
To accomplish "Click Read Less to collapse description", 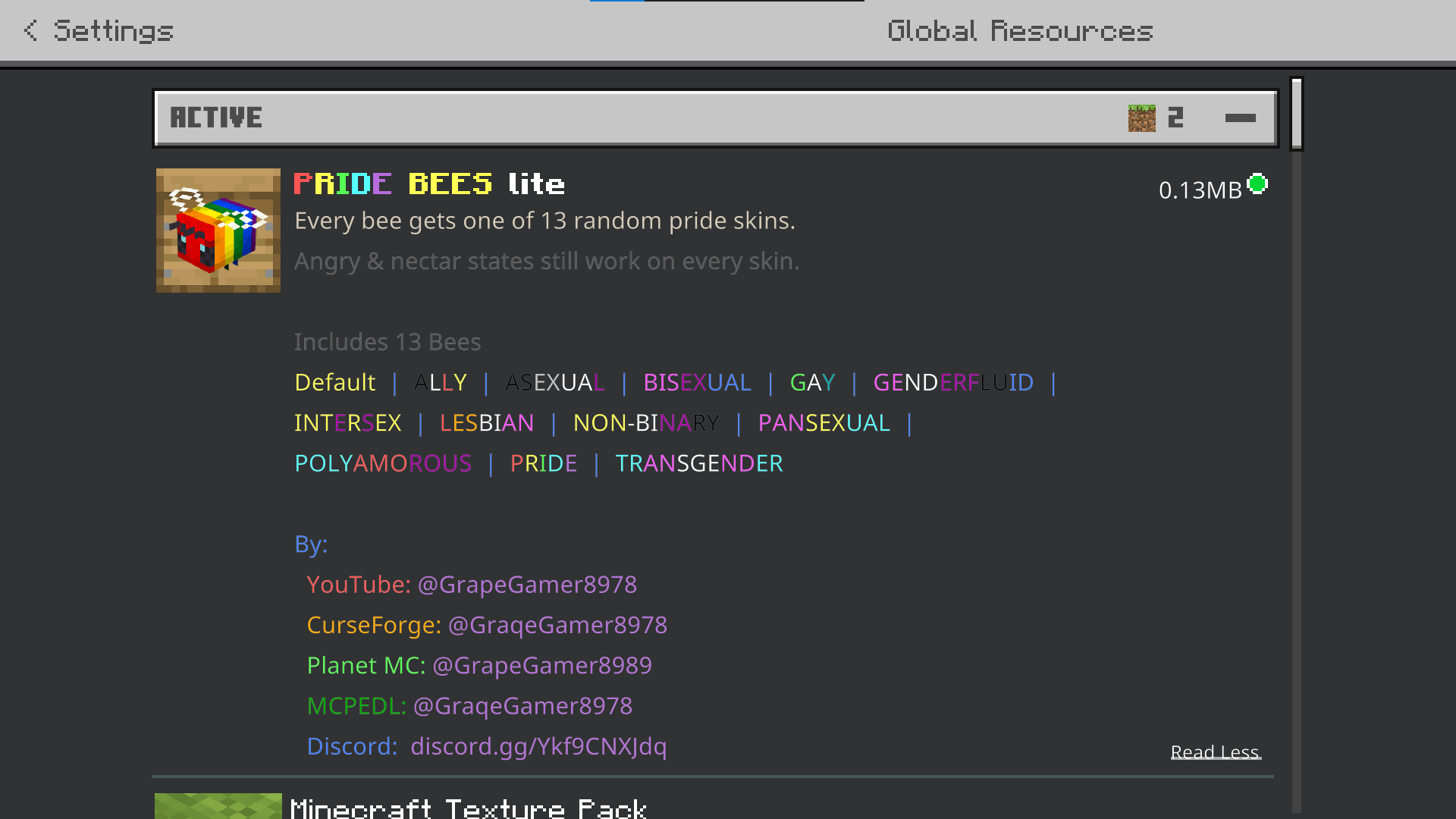I will tap(1216, 752).
